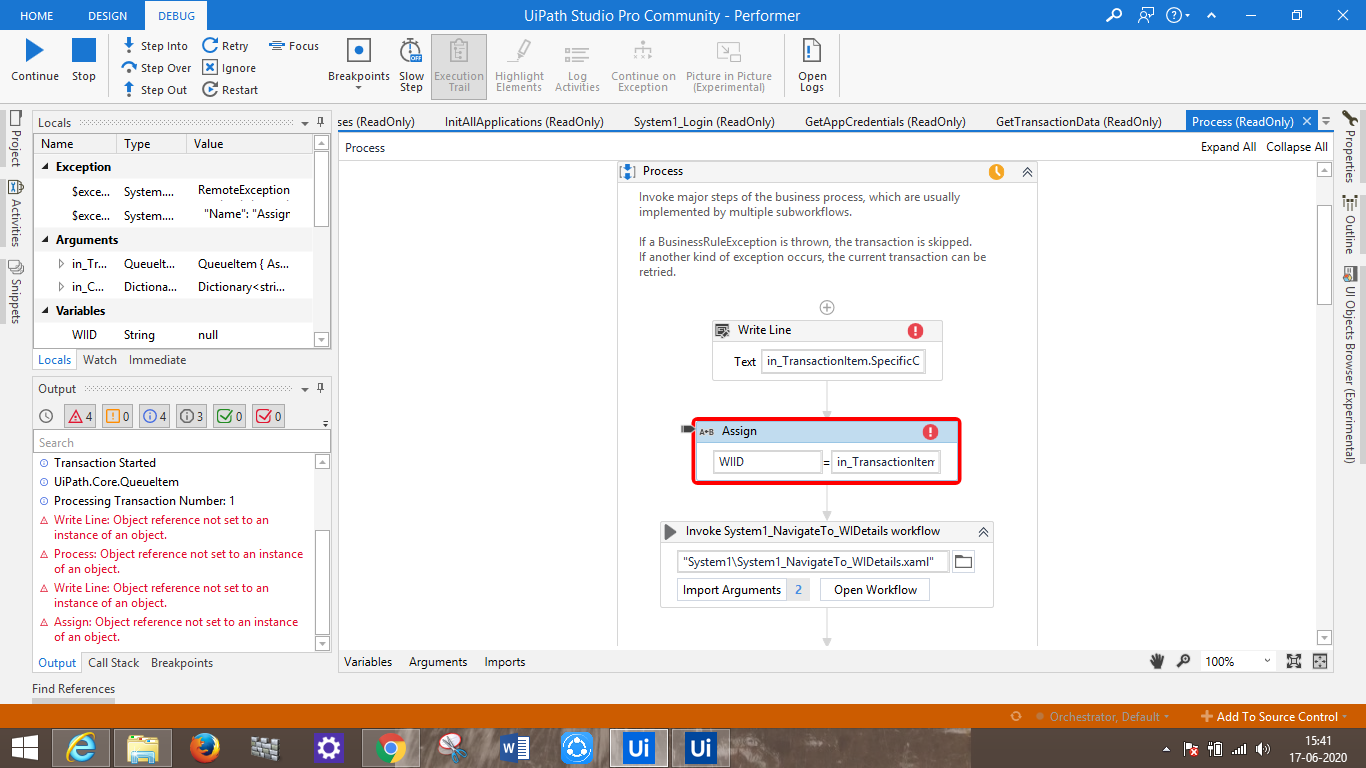1366x768 pixels.
Task: Open Microsoft Word from the taskbar
Action: 515,747
